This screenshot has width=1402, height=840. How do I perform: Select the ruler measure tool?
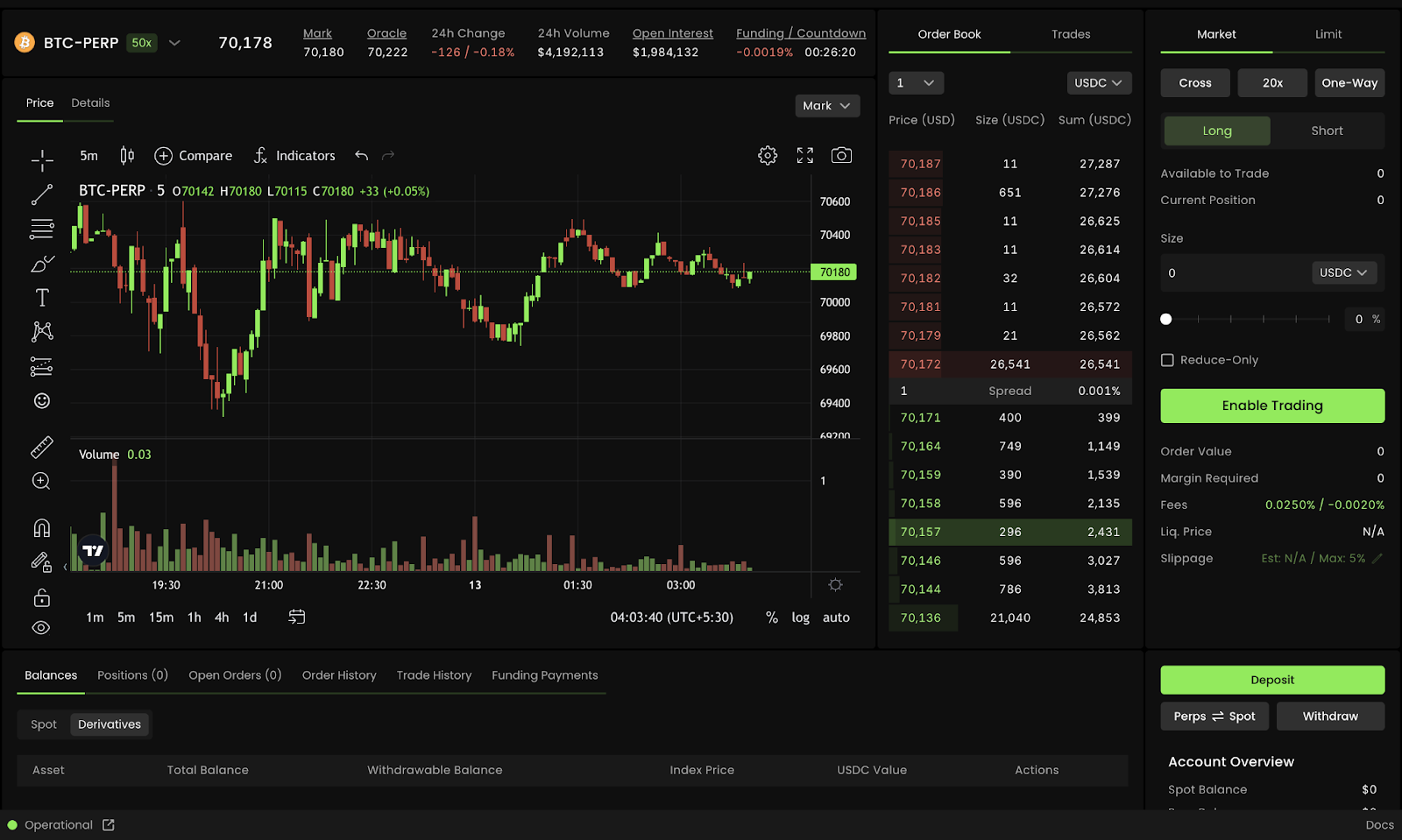[x=42, y=448]
